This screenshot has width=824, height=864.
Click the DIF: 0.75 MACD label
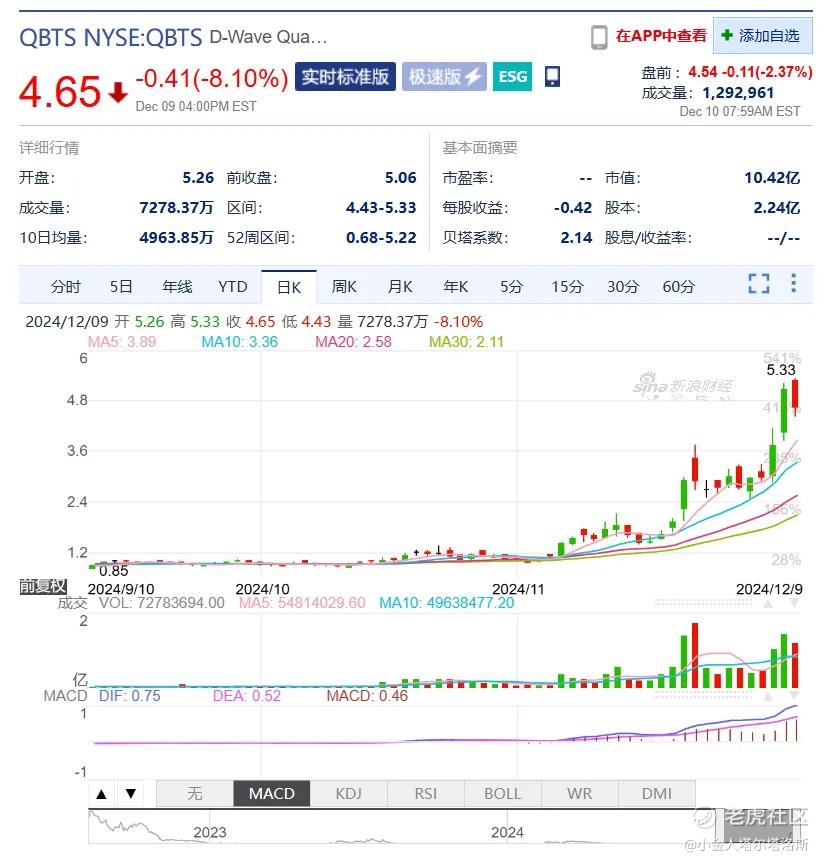[x=130, y=696]
